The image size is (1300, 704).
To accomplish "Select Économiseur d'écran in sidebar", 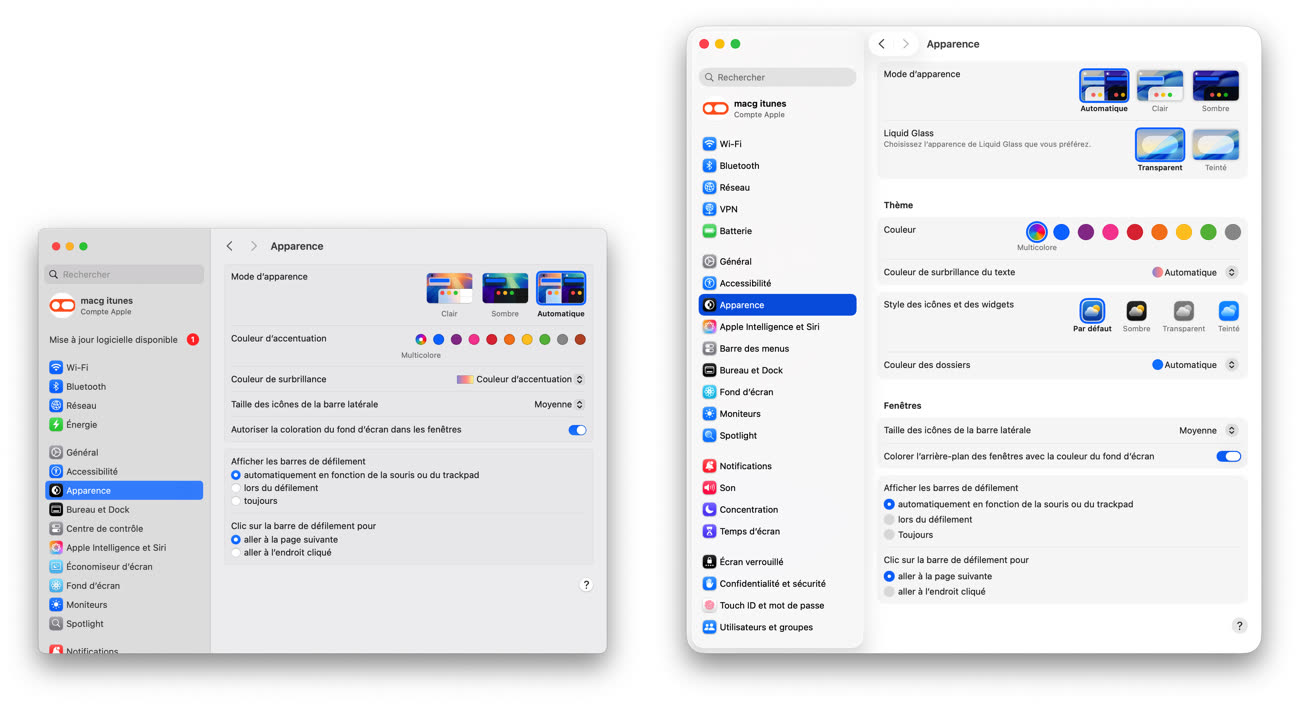I will [109, 567].
